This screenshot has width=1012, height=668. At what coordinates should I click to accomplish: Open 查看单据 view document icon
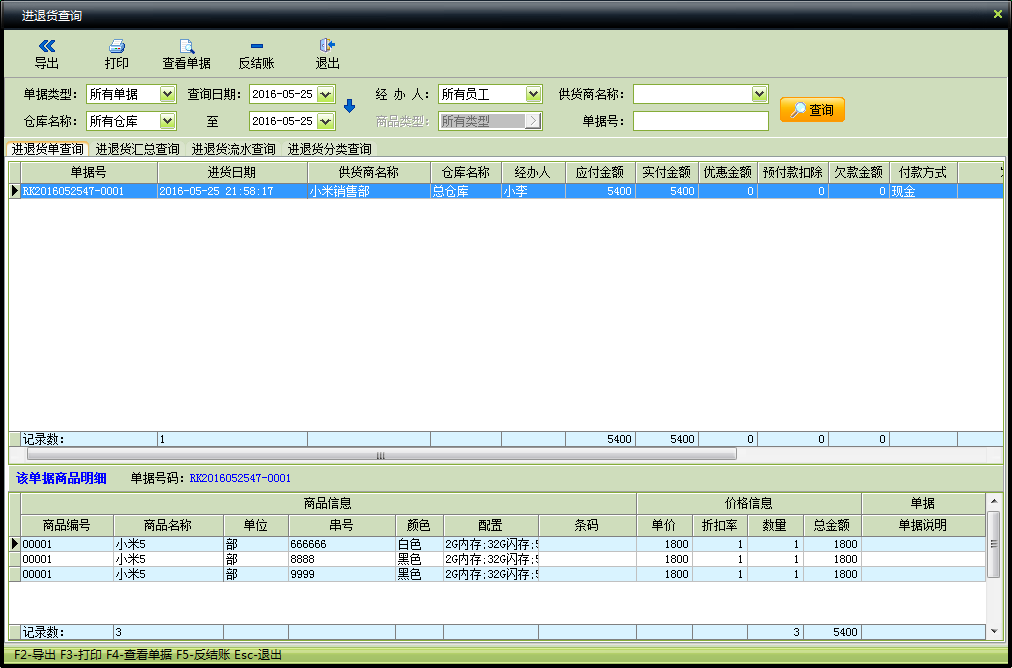point(186,46)
